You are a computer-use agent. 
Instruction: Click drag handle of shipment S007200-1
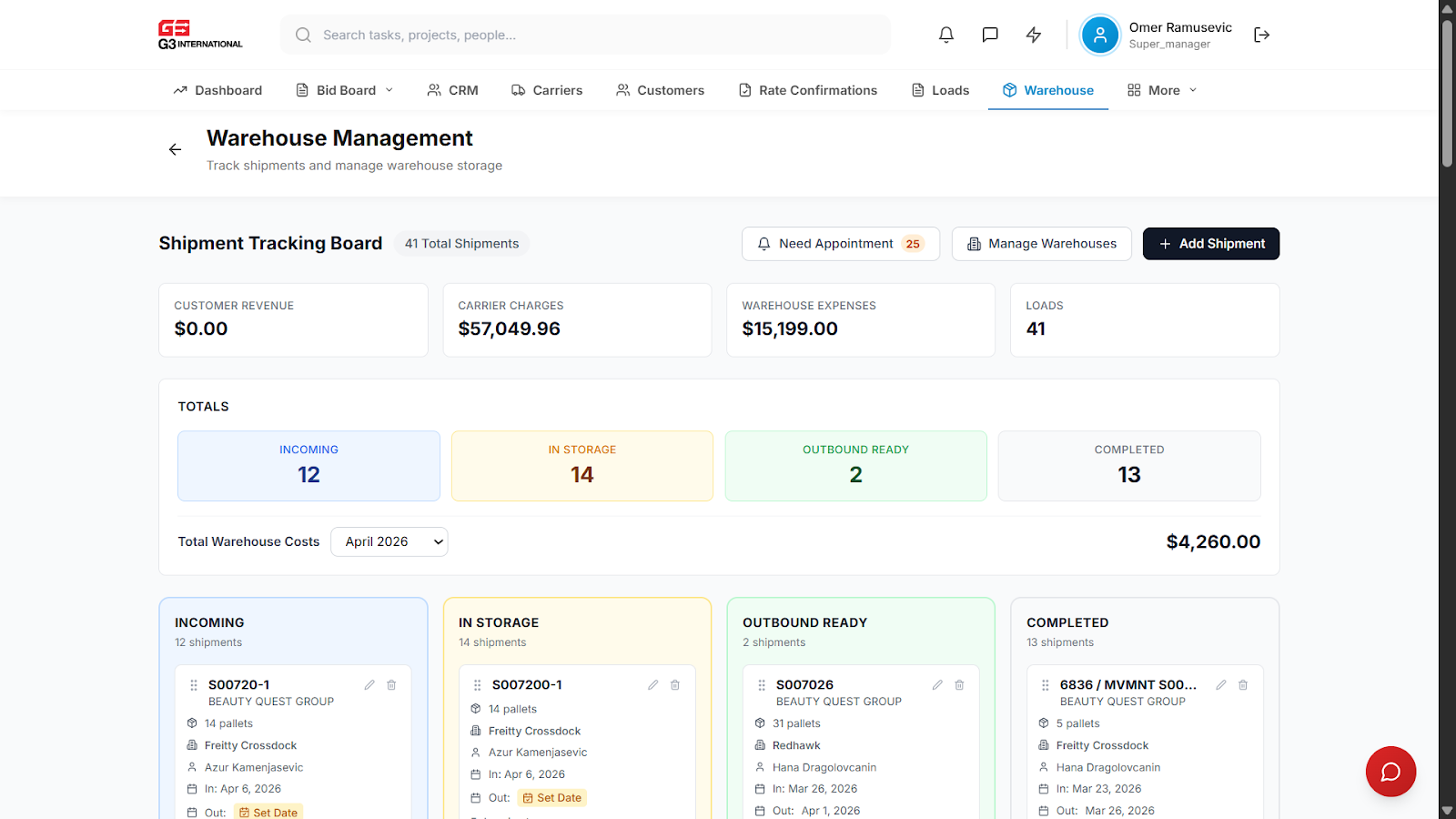[477, 685]
